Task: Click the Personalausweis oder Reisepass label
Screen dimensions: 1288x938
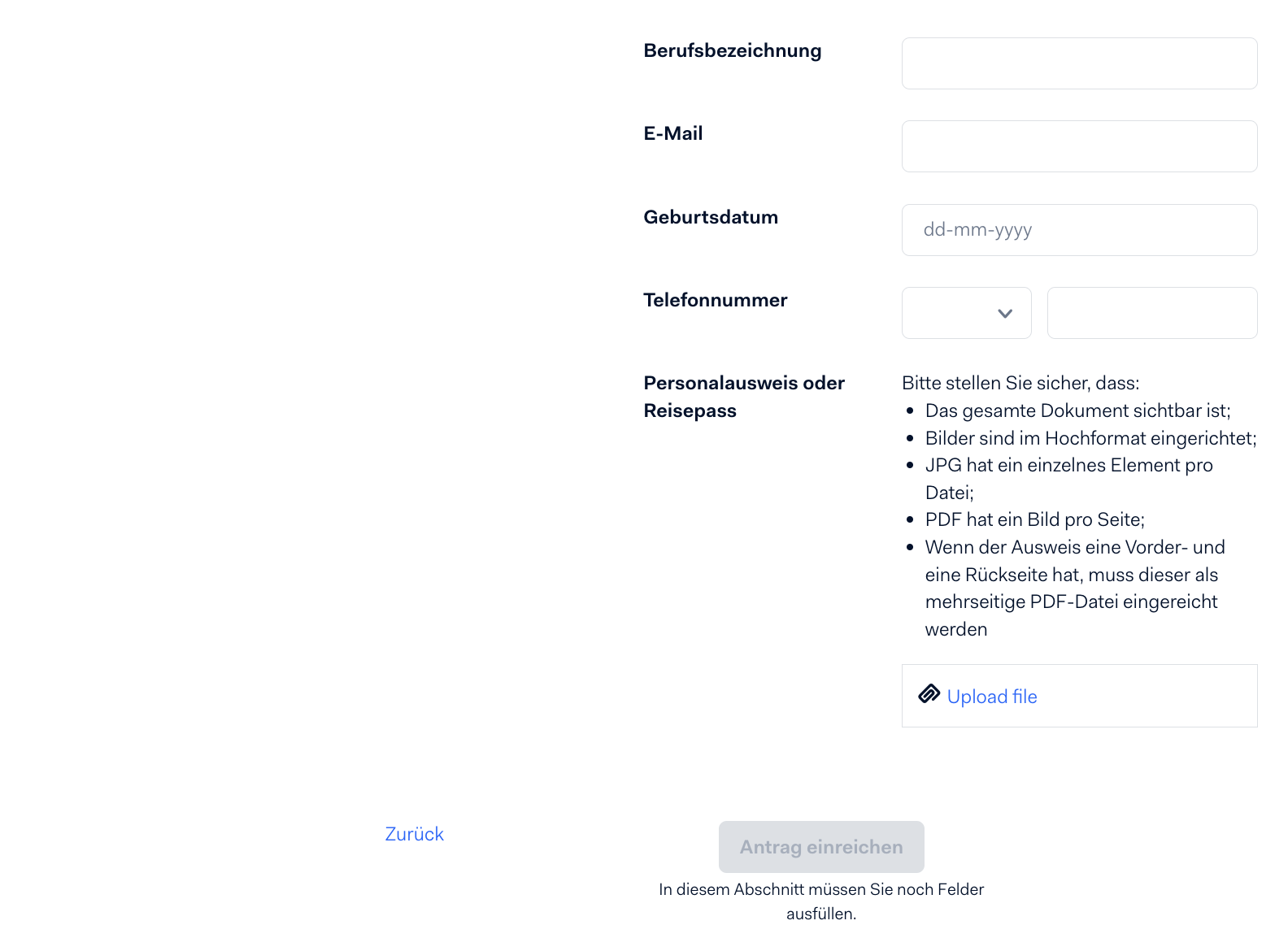Action: (x=744, y=397)
